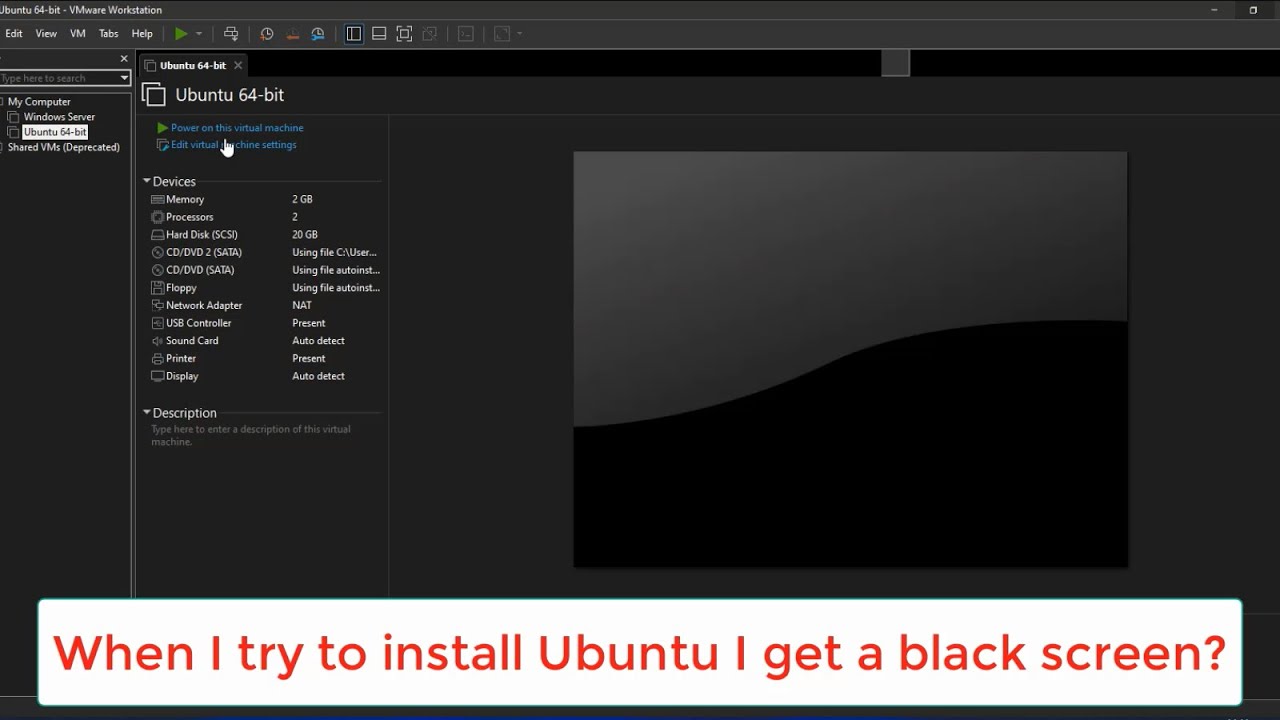Click the Sound Card label
The width and height of the screenshot is (1280, 720).
tap(192, 341)
